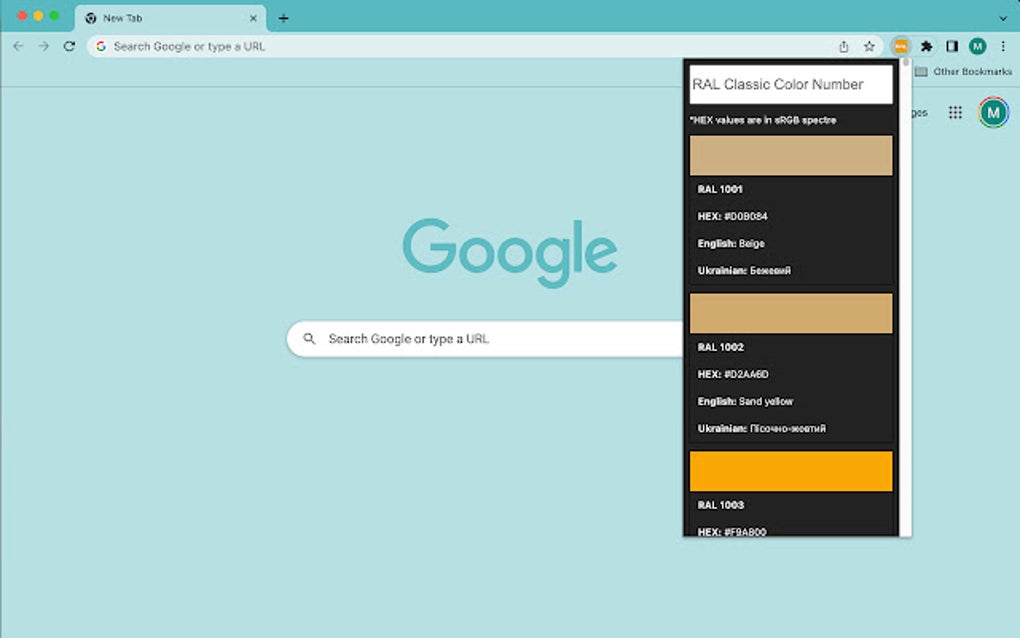The image size is (1020, 638).
Task: Open a new tab with the plus button
Action: (x=285, y=17)
